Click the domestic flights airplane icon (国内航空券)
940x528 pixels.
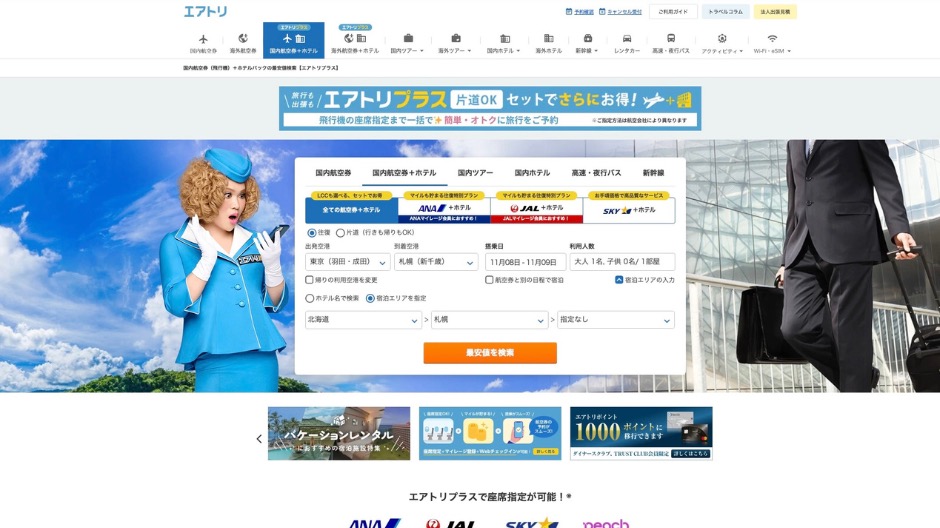coord(203,39)
